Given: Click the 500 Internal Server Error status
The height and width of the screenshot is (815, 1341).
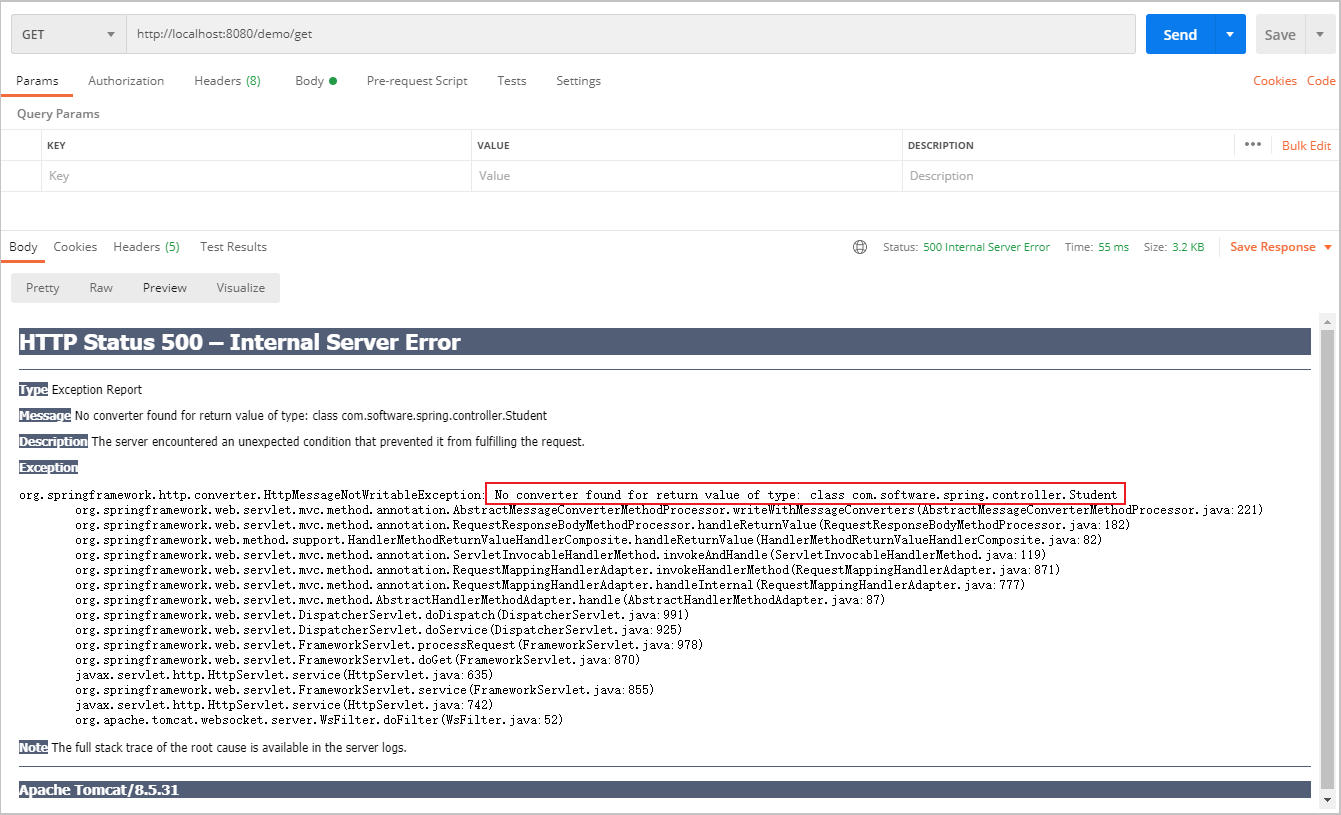Looking at the screenshot, I should point(986,247).
